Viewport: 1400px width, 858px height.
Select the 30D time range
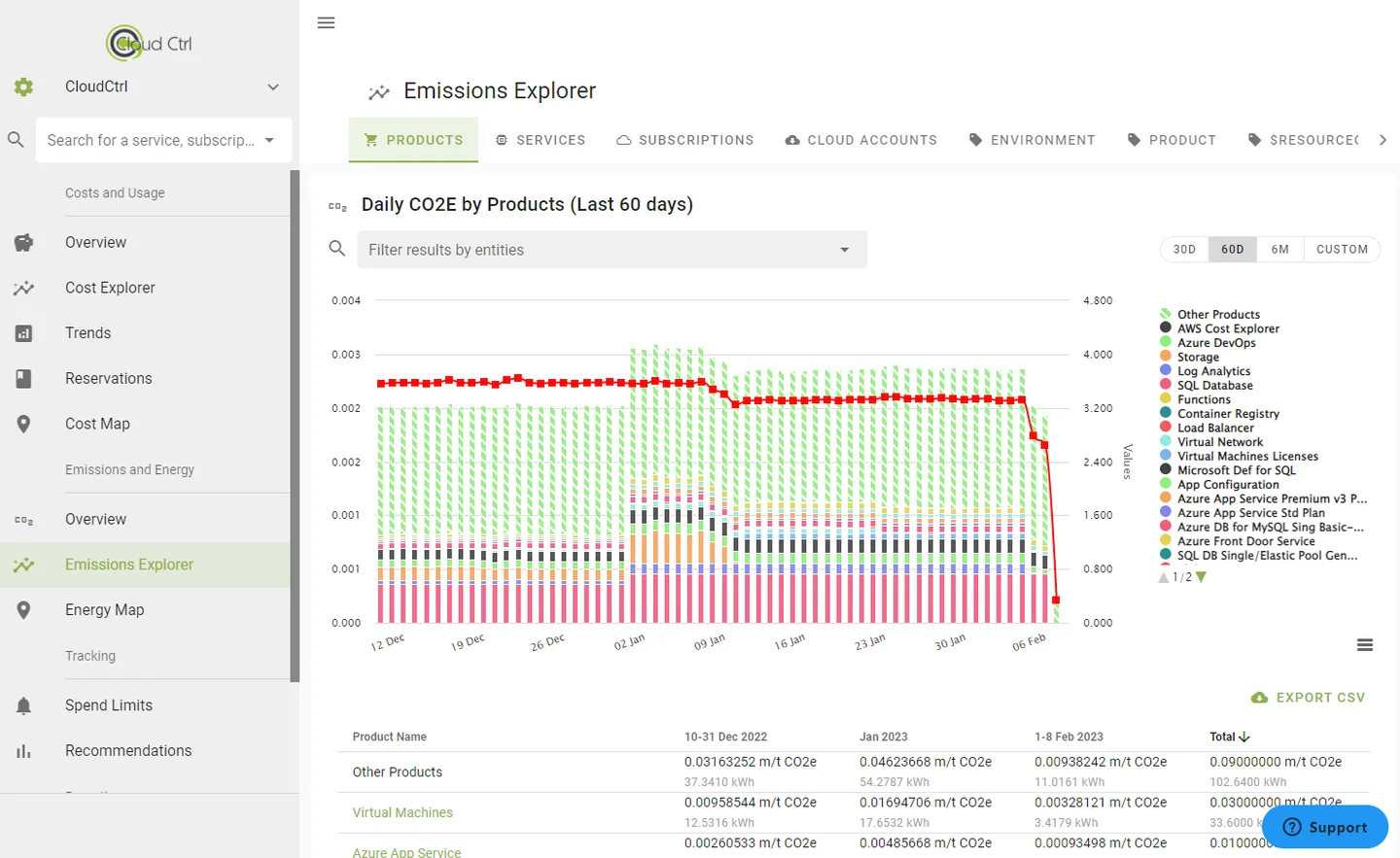point(1184,250)
